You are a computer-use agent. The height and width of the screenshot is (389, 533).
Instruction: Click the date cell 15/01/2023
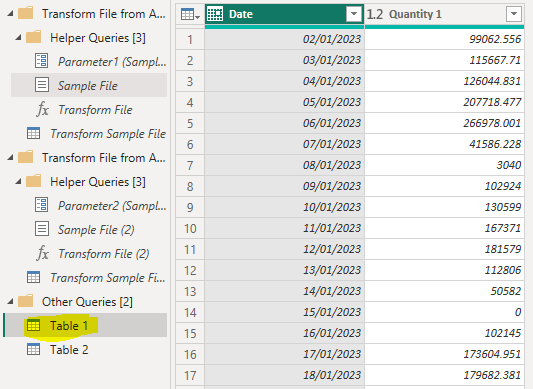point(285,312)
